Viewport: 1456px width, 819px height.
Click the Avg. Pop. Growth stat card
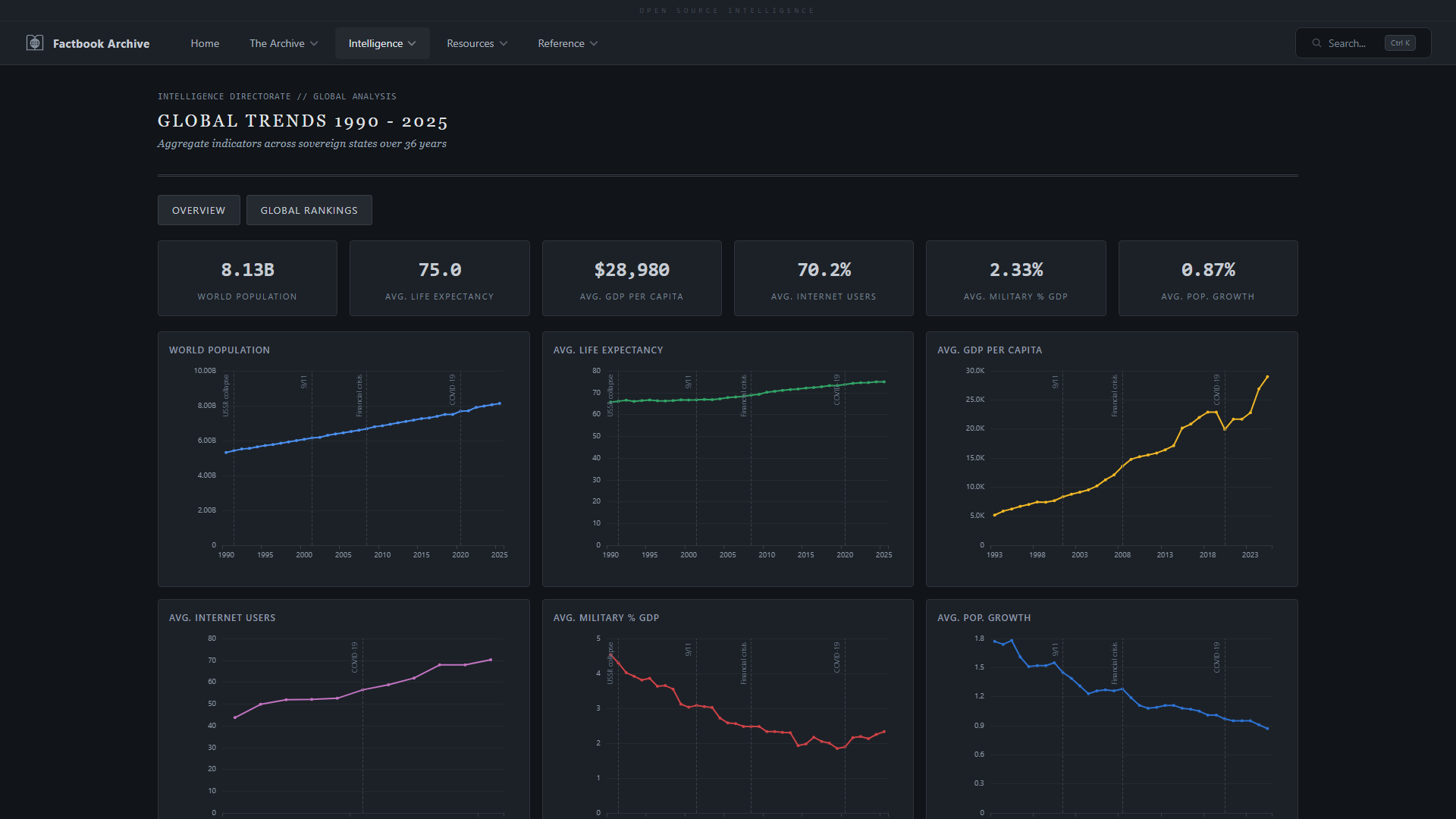[x=1207, y=278]
